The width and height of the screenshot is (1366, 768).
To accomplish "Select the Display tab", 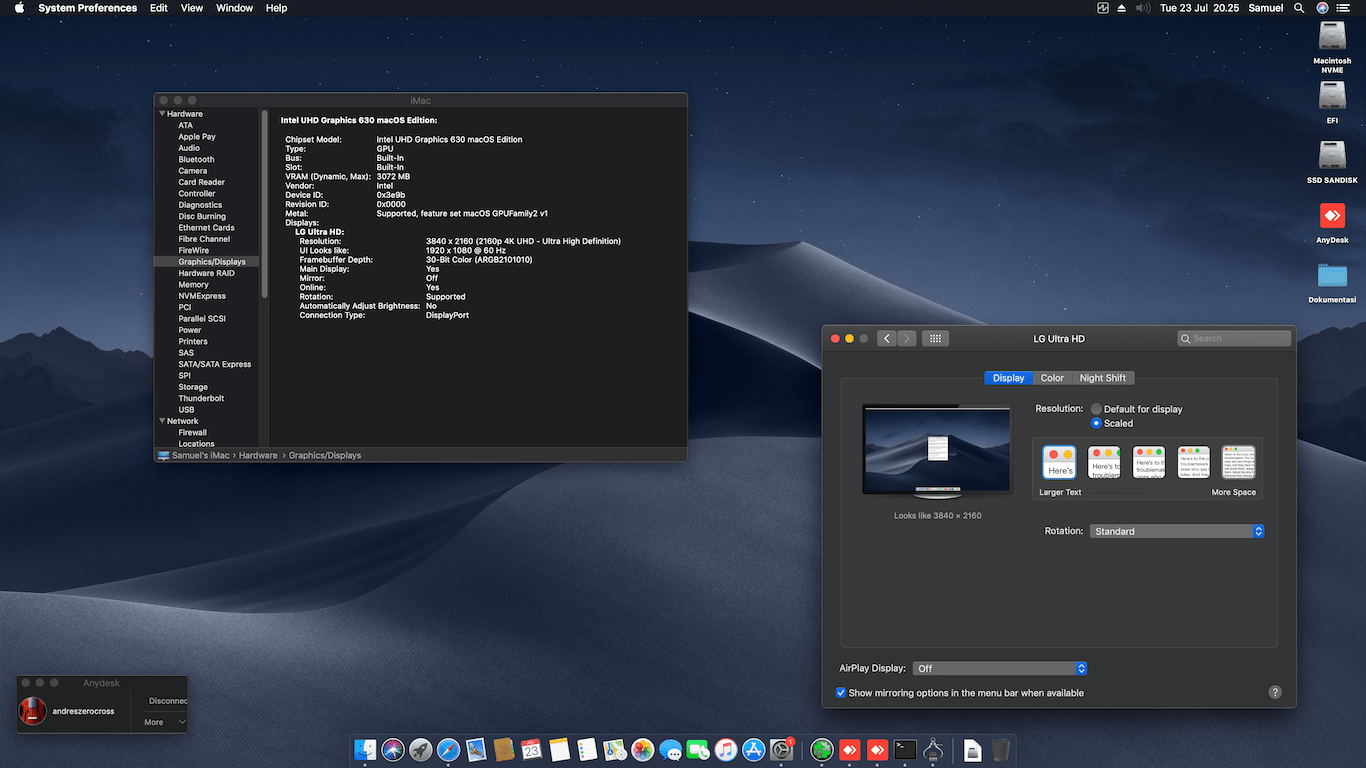I will click(1008, 378).
